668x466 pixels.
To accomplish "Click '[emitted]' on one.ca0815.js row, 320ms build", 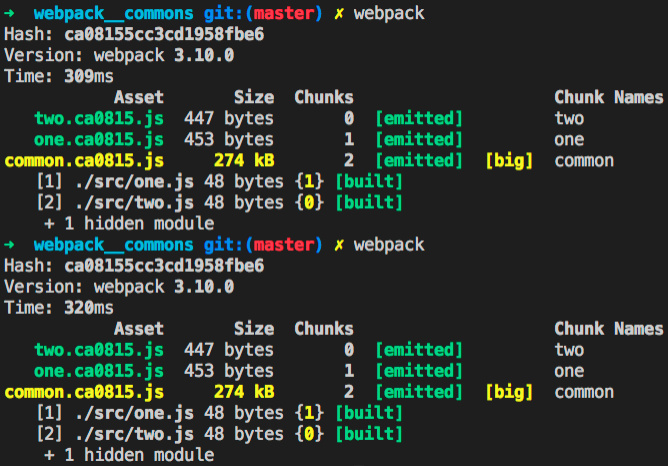I will [419, 371].
